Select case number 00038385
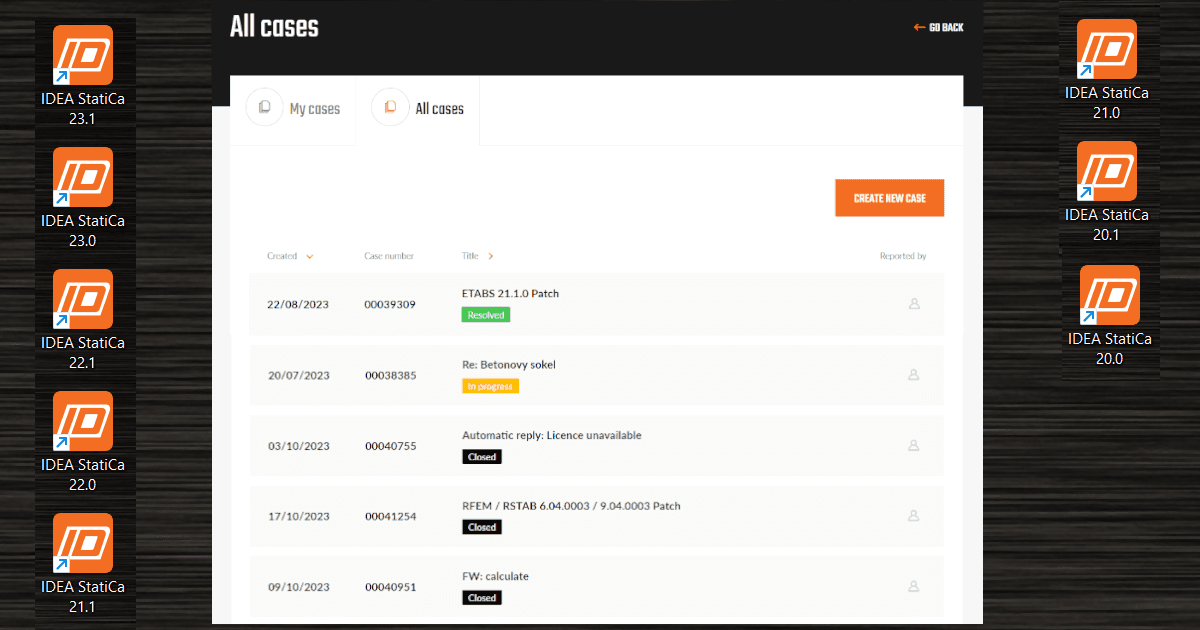 coord(390,376)
